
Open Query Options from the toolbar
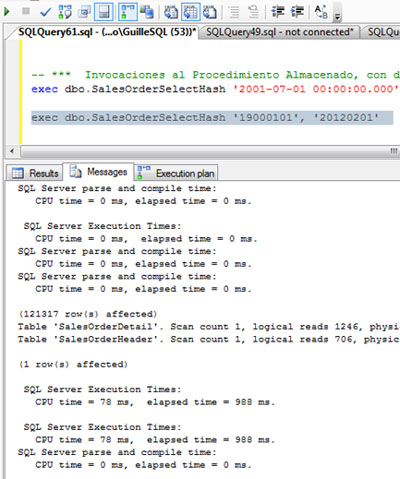[x=84, y=12]
